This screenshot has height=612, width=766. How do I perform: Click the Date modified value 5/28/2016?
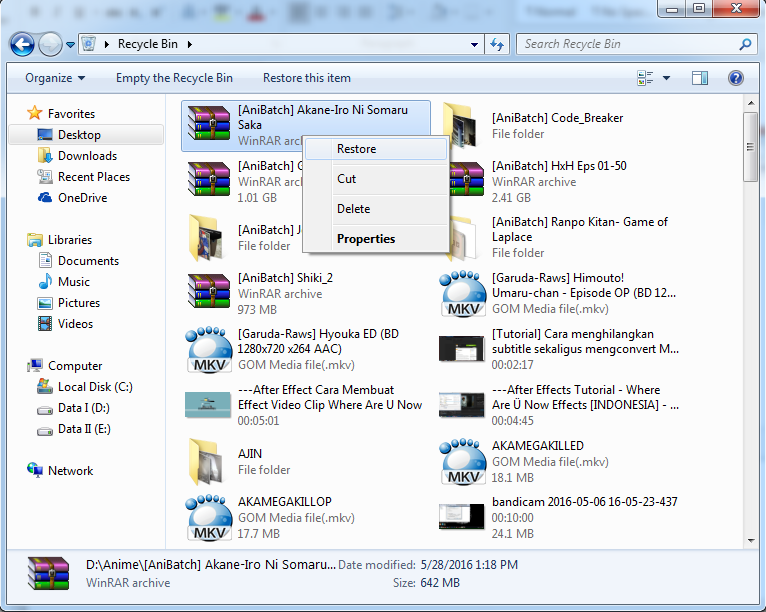(x=468, y=565)
